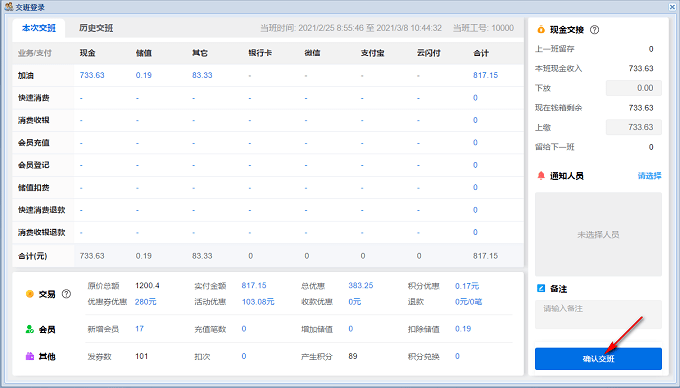
Task: Click the 当班时间 date range text
Action: [351, 28]
